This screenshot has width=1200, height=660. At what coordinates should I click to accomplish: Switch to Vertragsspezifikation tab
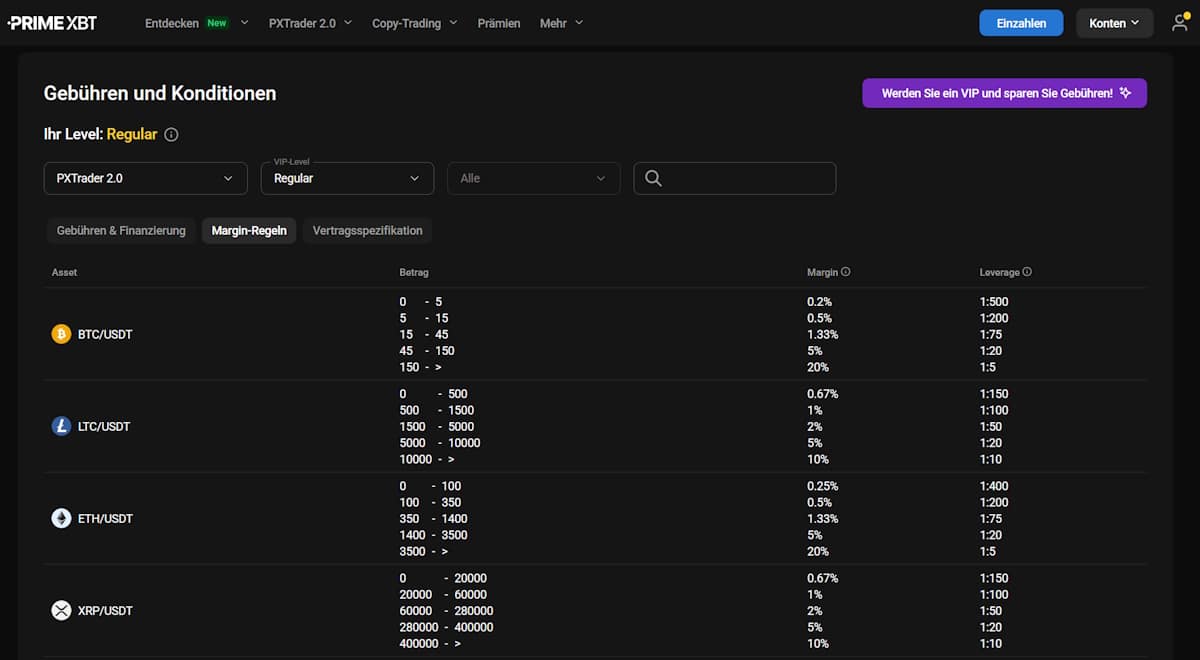pos(367,230)
